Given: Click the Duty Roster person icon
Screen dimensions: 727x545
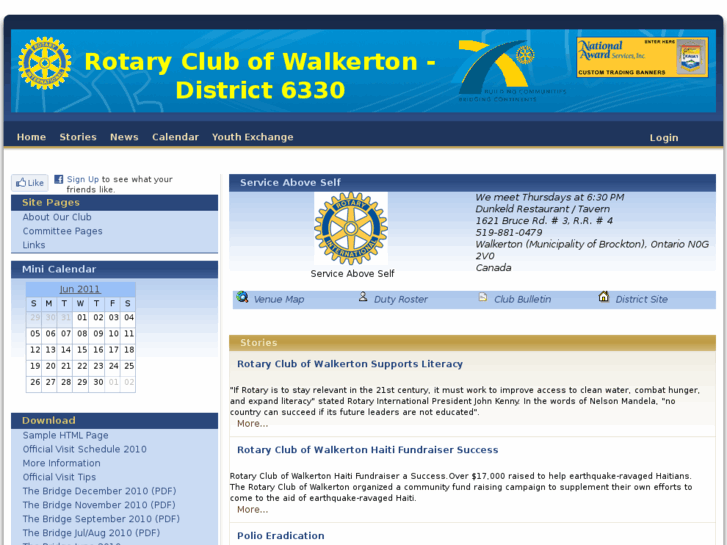Looking at the screenshot, I should pos(363,296).
